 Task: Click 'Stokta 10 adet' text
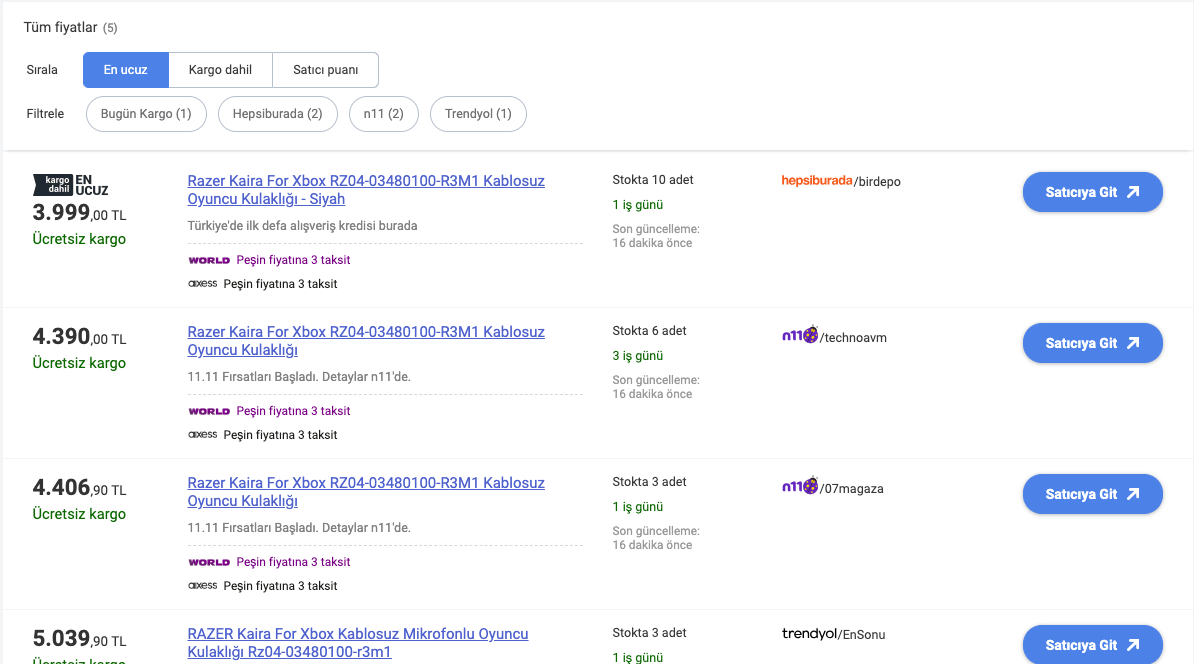653,180
